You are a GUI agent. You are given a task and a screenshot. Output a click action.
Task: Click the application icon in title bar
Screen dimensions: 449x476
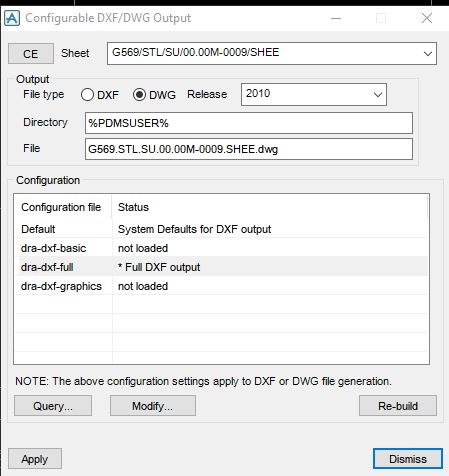pyautogui.click(x=12, y=18)
